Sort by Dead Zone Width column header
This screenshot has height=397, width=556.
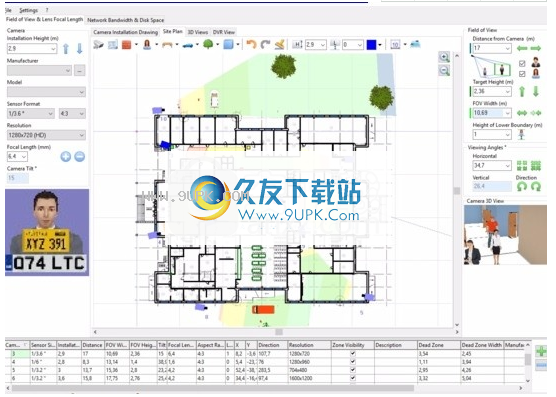481,345
